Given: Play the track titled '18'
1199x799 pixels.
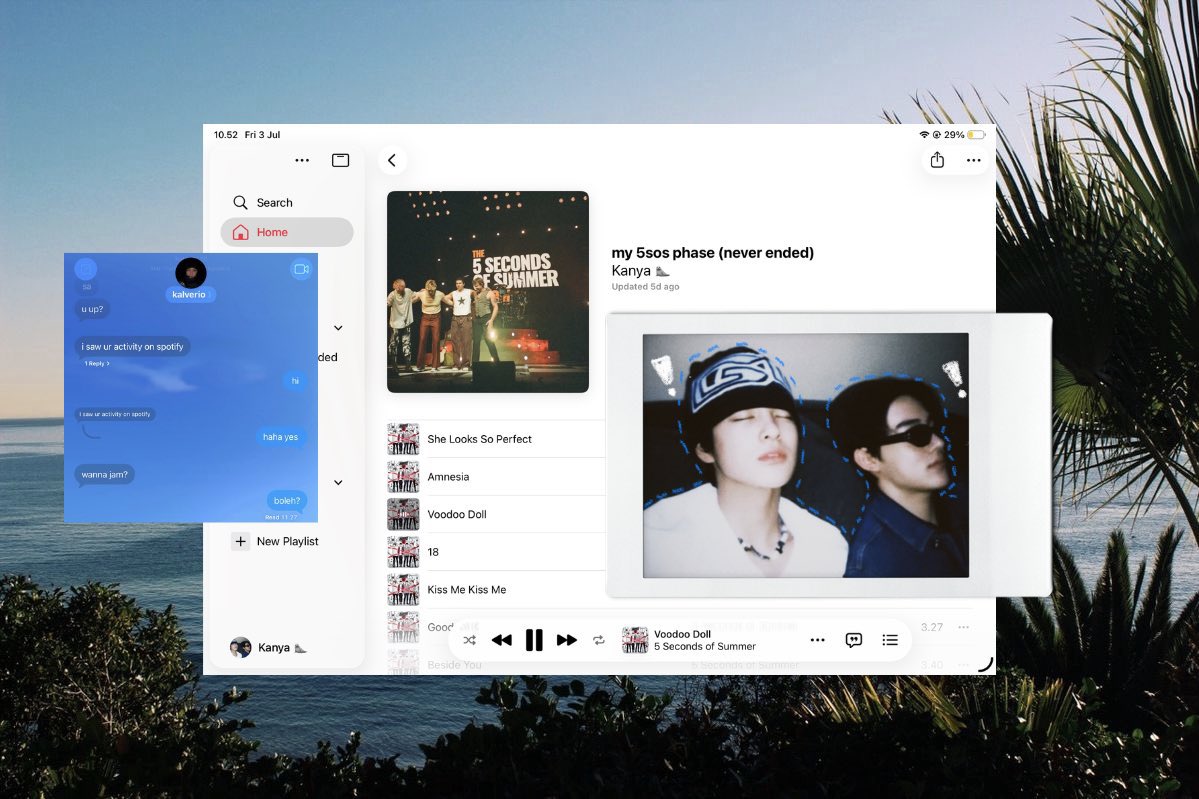Looking at the screenshot, I should (x=433, y=552).
